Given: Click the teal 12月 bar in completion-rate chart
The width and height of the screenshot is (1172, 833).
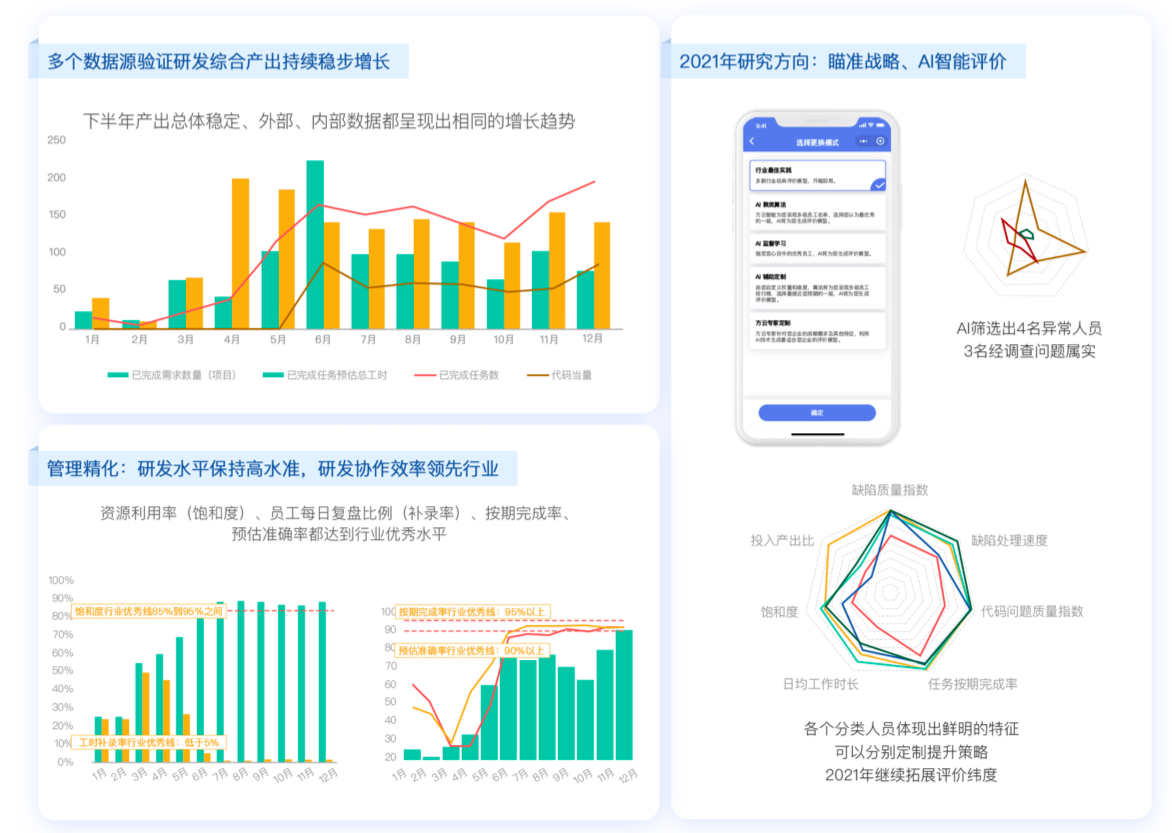Looking at the screenshot, I should (x=624, y=695).
